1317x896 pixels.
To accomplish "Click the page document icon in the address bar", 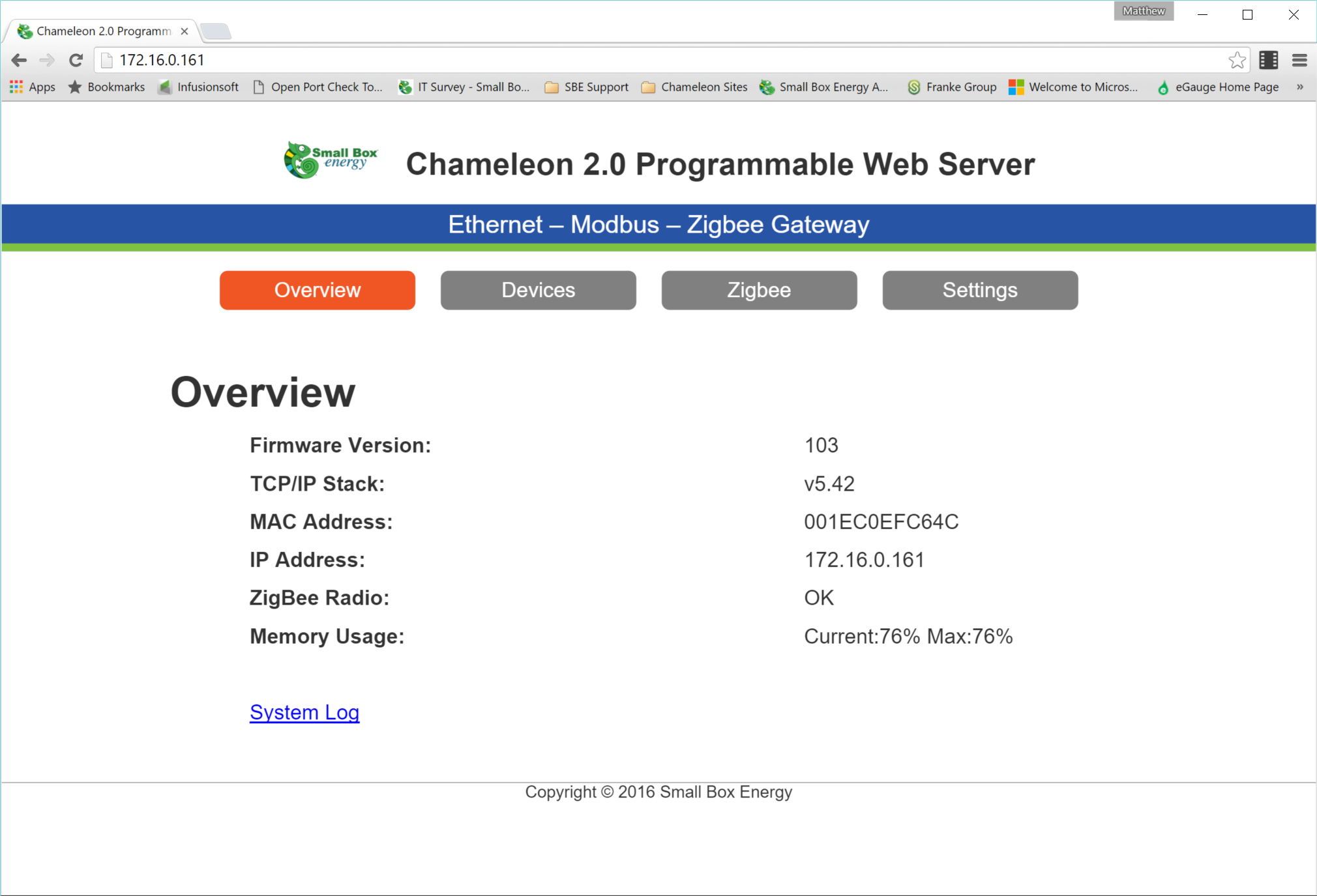I will [107, 60].
